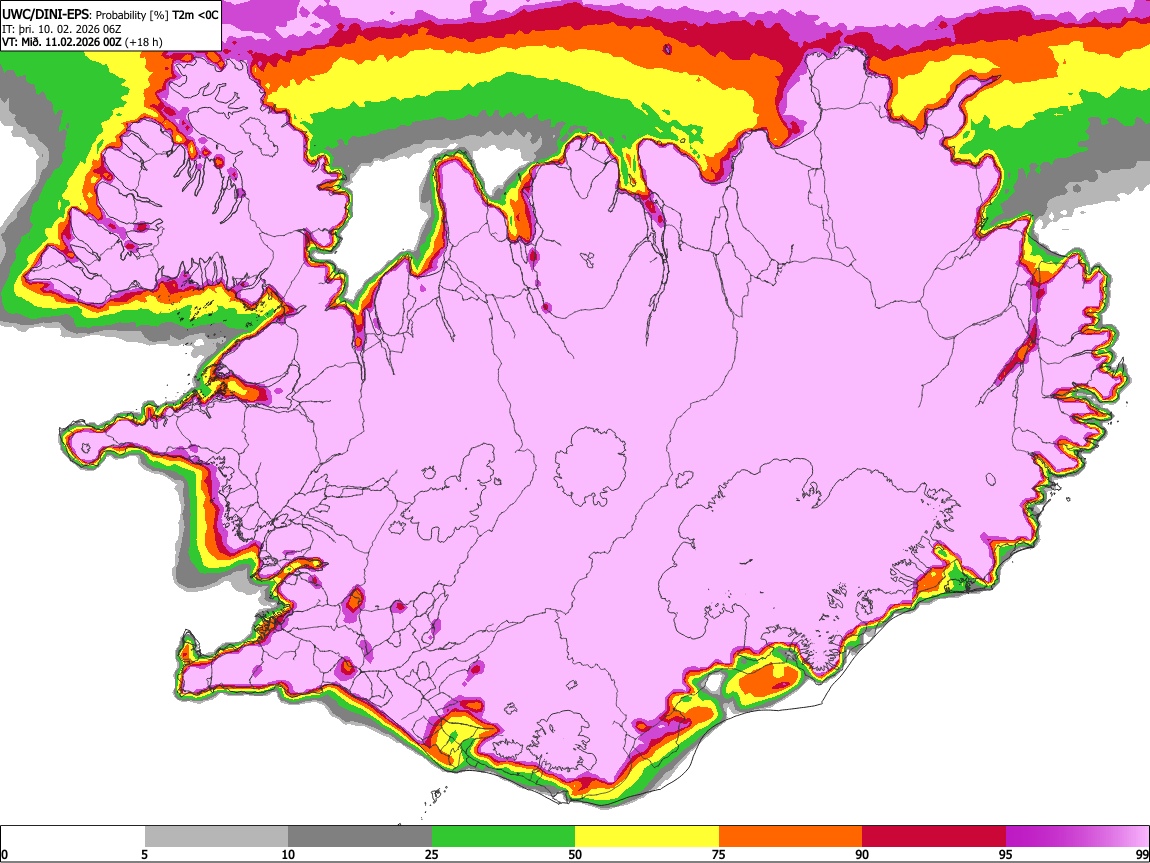This screenshot has width=1150, height=863.
Task: Click legend tick label '50'
Action: (575, 855)
